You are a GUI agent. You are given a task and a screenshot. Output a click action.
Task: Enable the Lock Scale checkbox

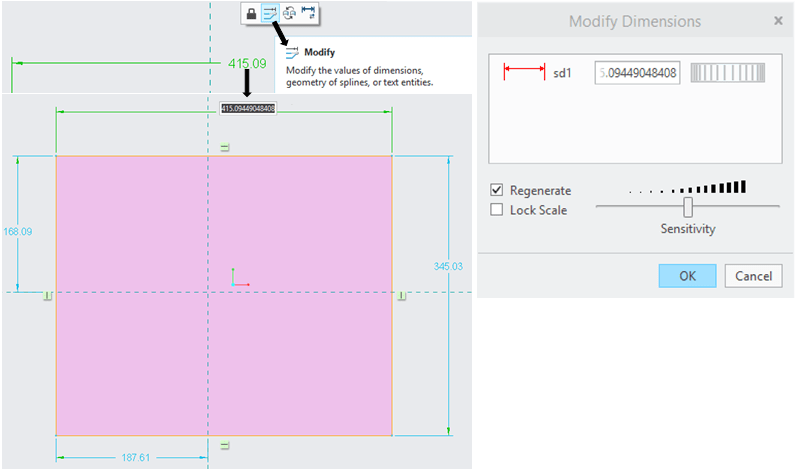point(497,210)
